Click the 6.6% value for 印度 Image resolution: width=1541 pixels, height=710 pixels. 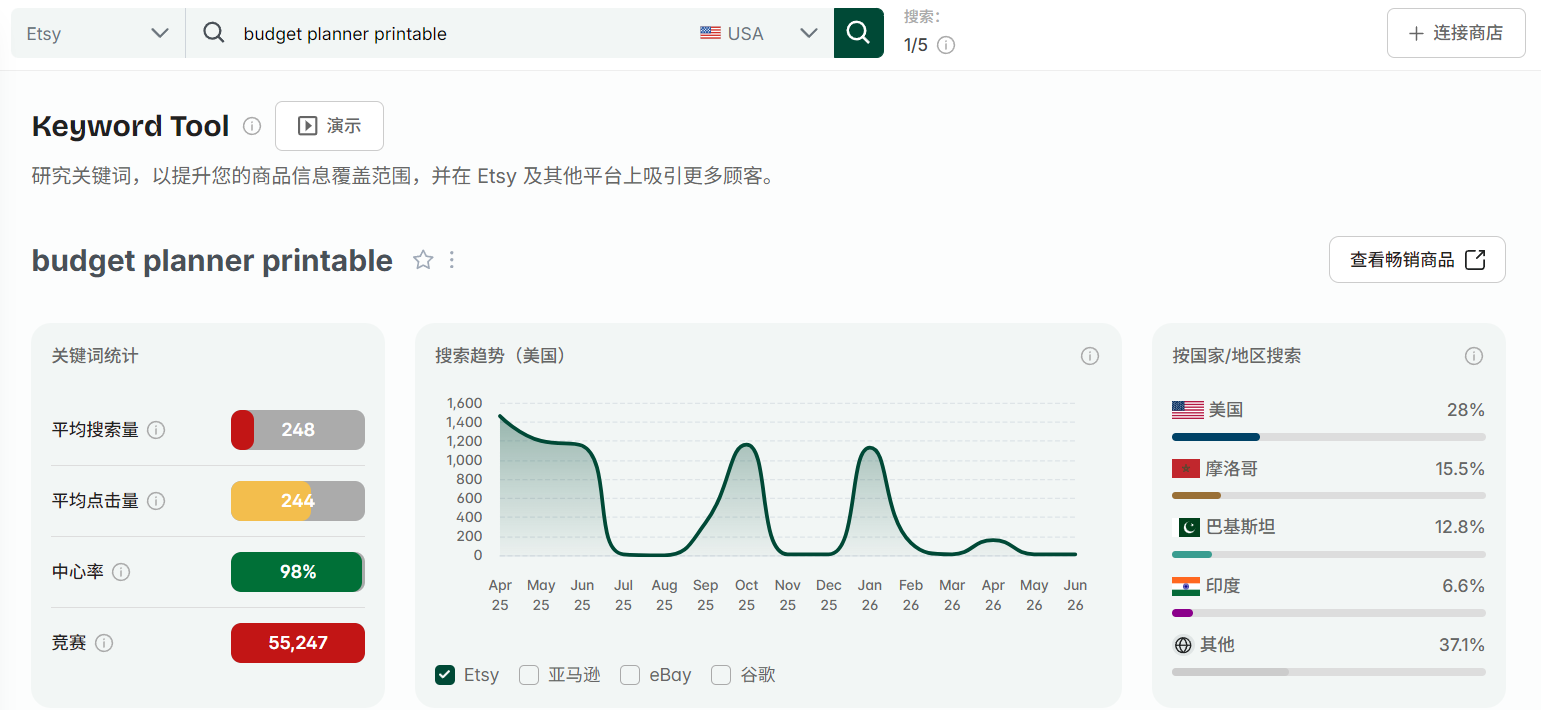[1464, 586]
